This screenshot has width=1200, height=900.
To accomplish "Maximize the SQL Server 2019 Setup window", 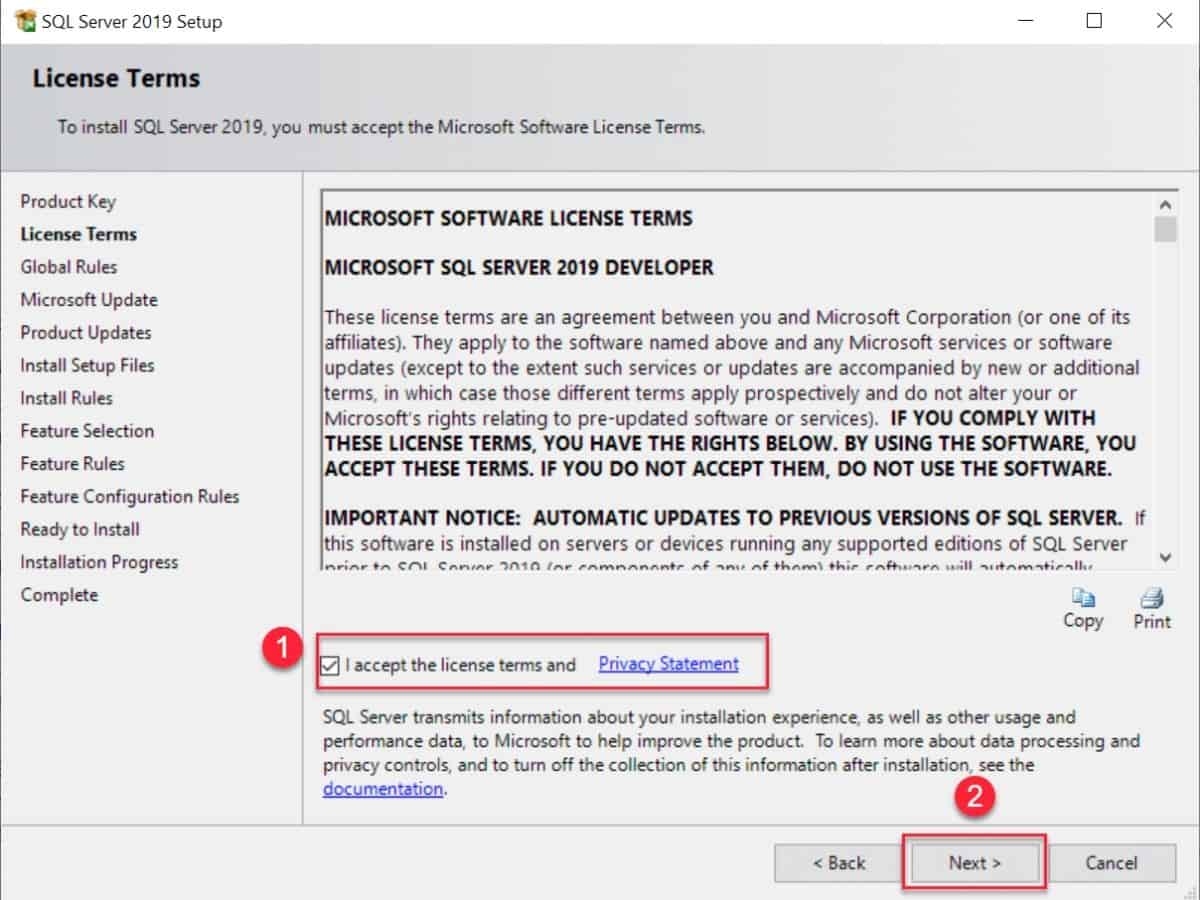I will pyautogui.click(x=1094, y=21).
